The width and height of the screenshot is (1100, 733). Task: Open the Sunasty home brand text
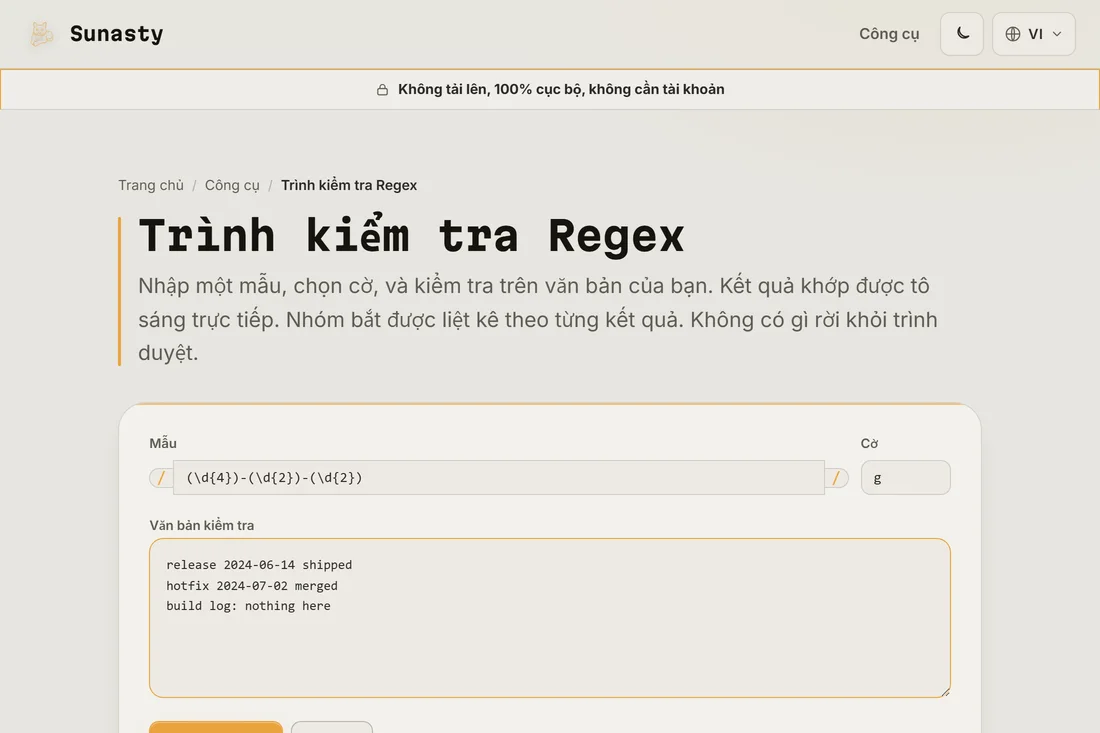116,34
